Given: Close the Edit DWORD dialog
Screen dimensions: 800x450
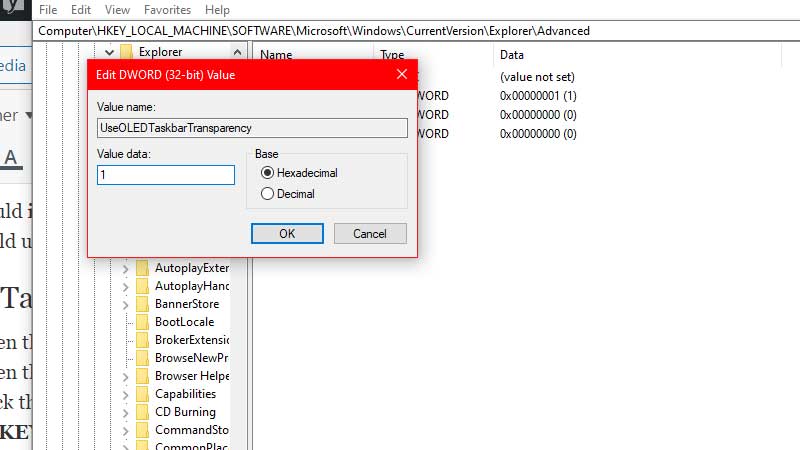Looking at the screenshot, I should tap(402, 74).
